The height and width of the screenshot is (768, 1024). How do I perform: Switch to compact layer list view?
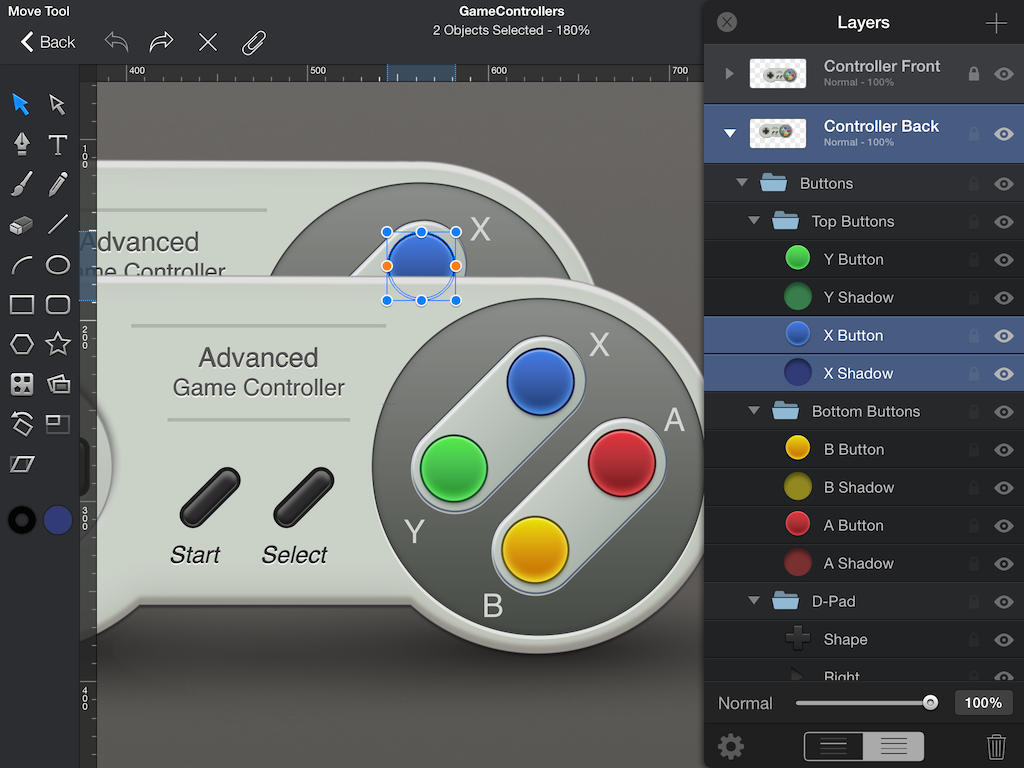coord(833,746)
